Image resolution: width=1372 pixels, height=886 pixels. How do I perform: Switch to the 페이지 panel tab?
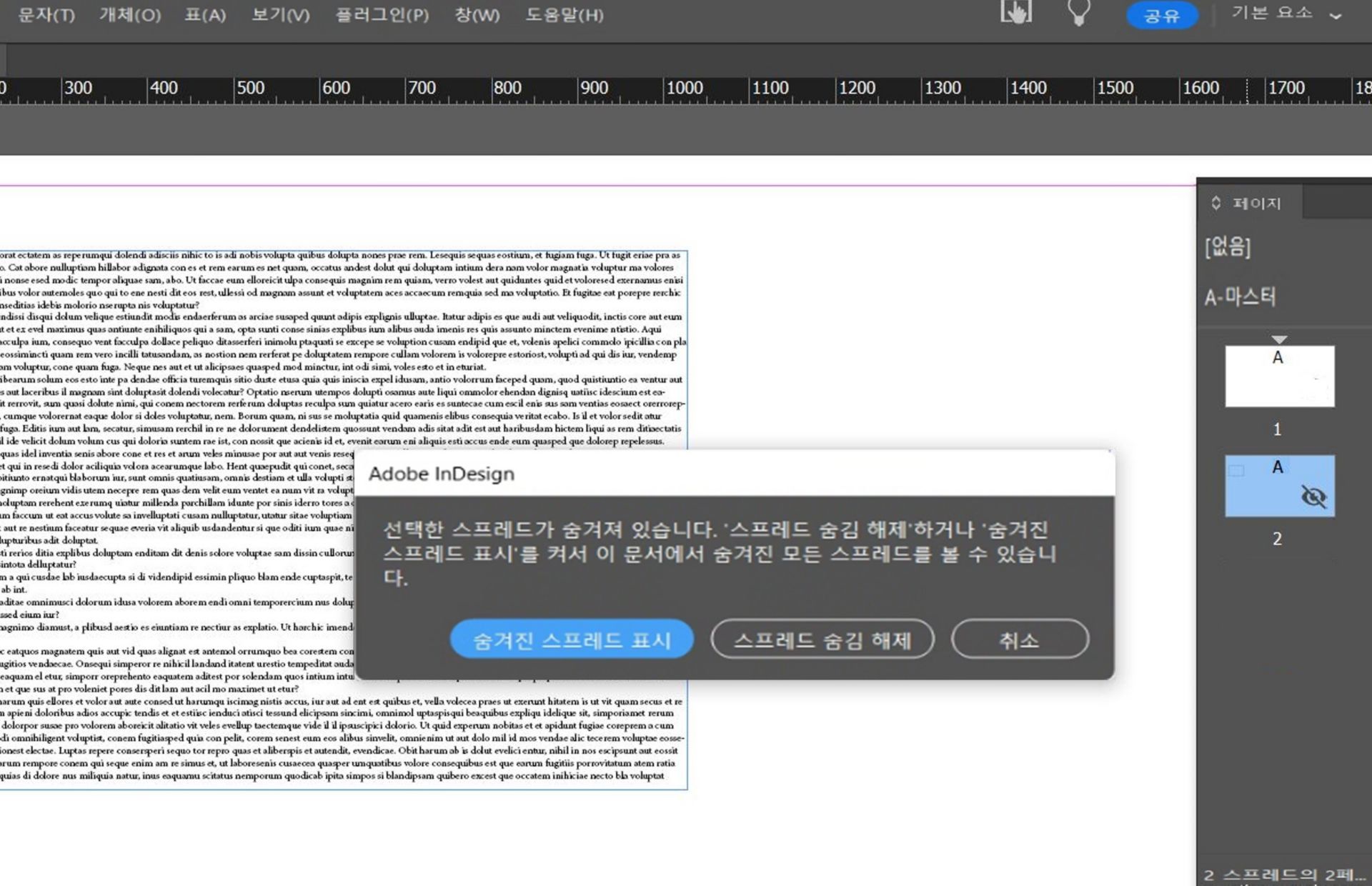tap(1254, 203)
